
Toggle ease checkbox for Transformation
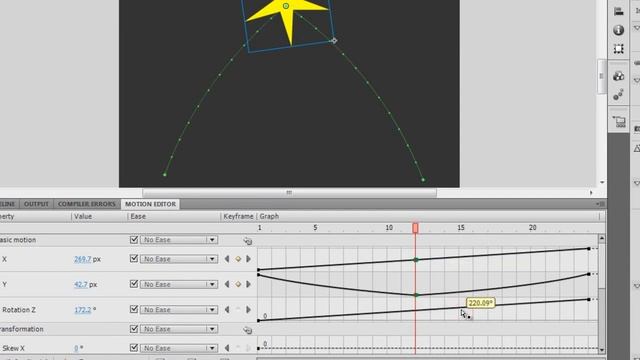click(133, 329)
